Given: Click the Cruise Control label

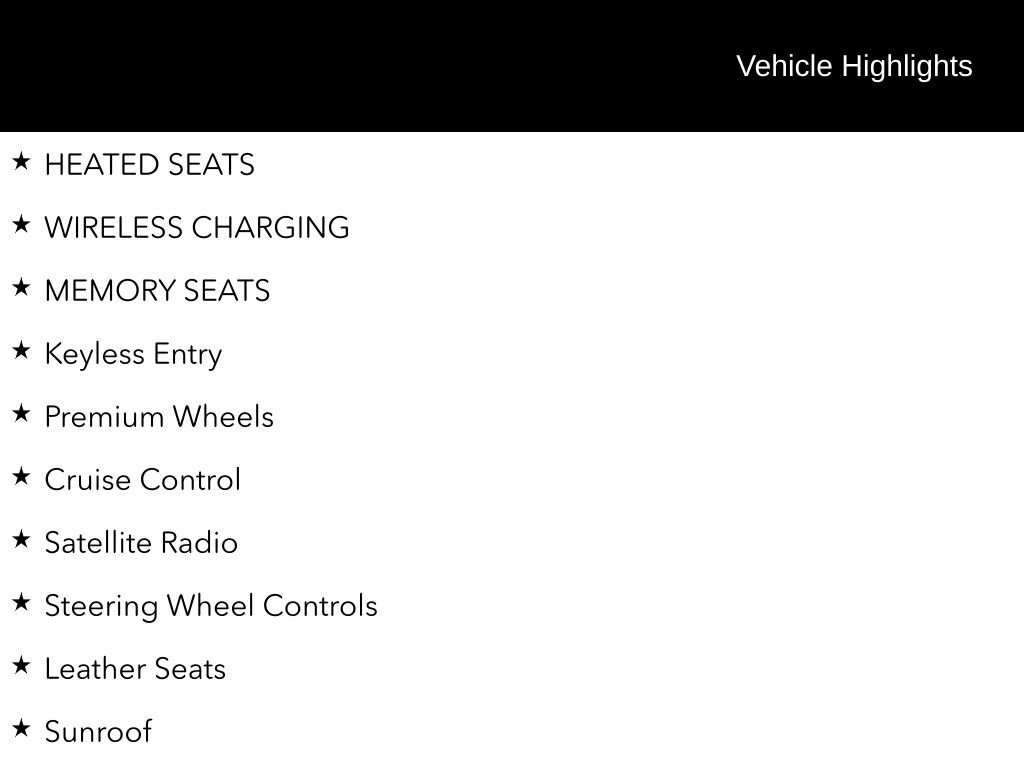Looking at the screenshot, I should [x=143, y=480].
